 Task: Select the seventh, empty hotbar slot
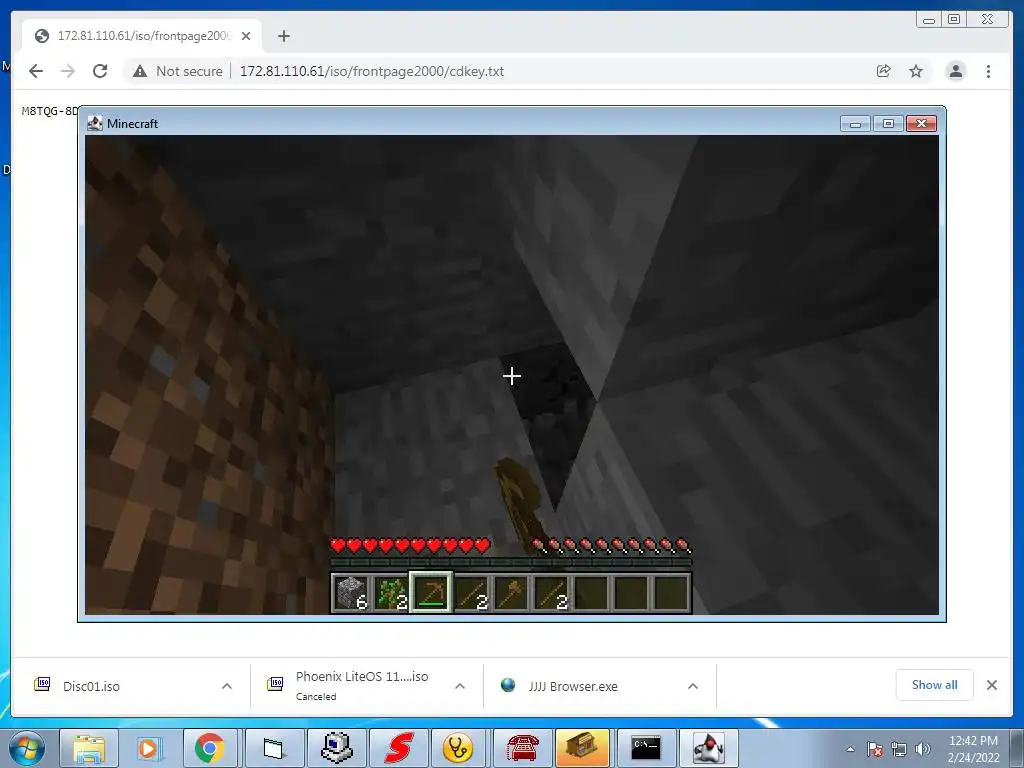pyautogui.click(x=590, y=592)
